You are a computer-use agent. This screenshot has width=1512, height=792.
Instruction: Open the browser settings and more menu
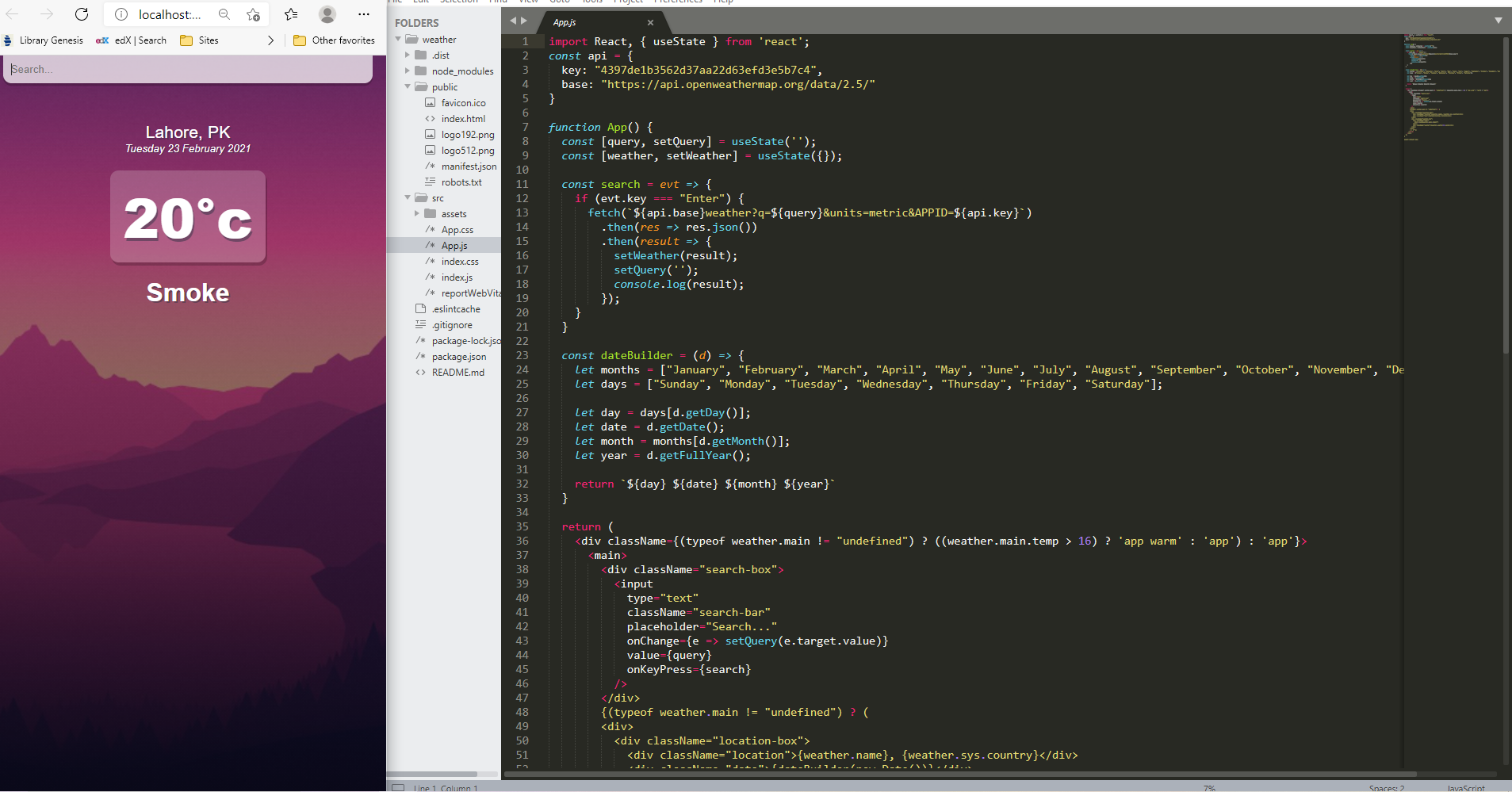pyautogui.click(x=363, y=14)
